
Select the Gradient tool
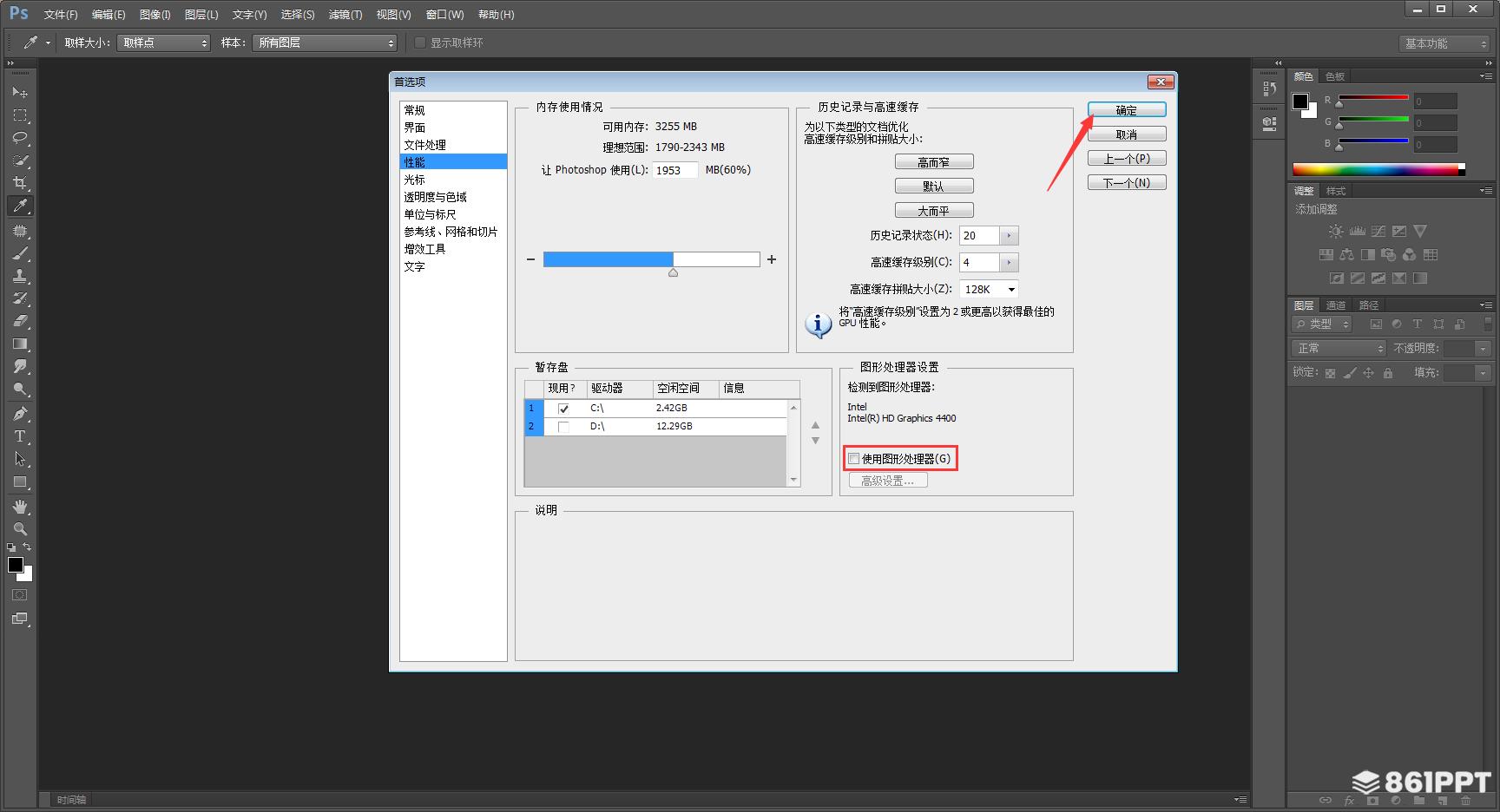coord(20,344)
